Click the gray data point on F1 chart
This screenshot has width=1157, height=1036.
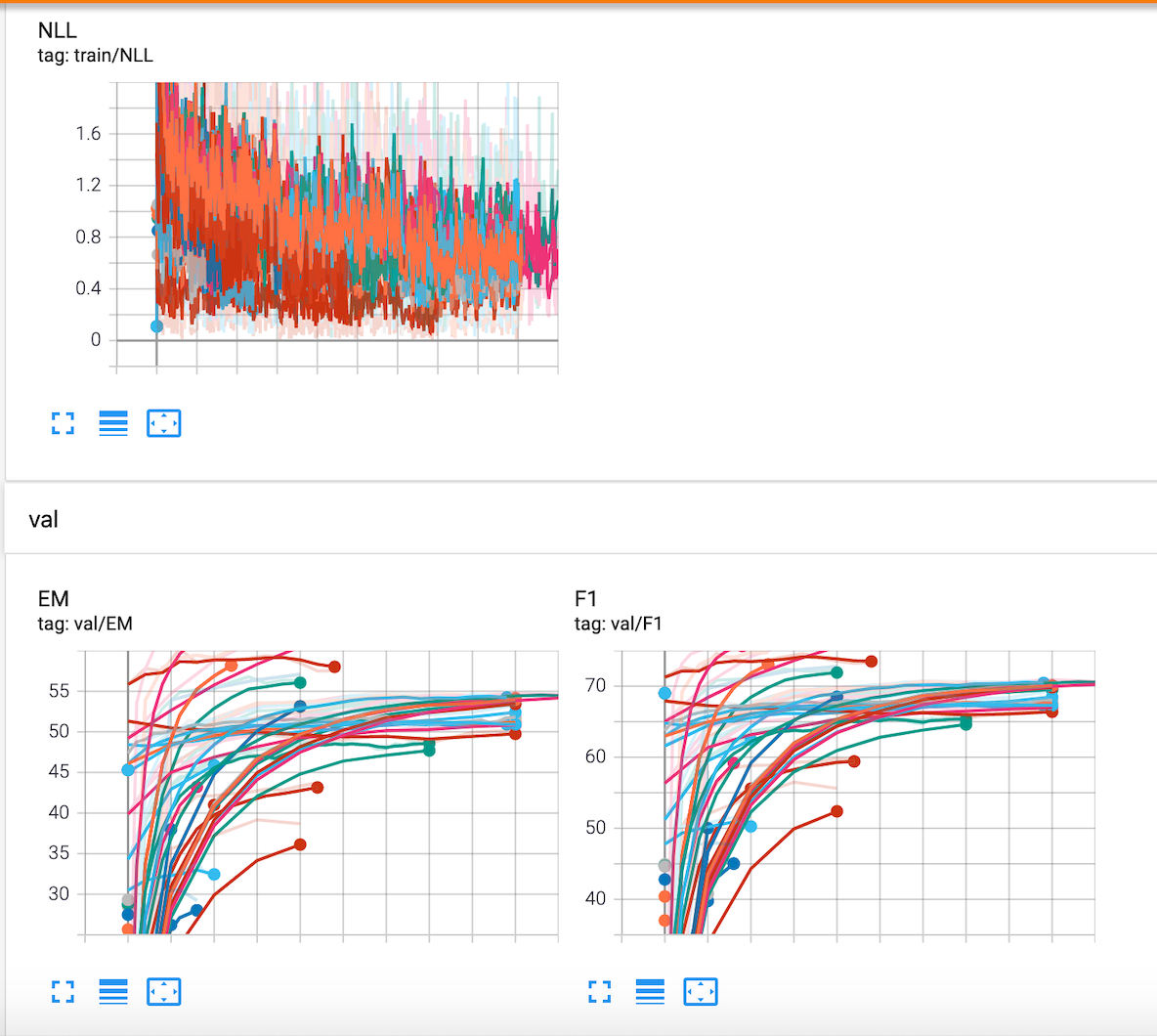click(665, 866)
